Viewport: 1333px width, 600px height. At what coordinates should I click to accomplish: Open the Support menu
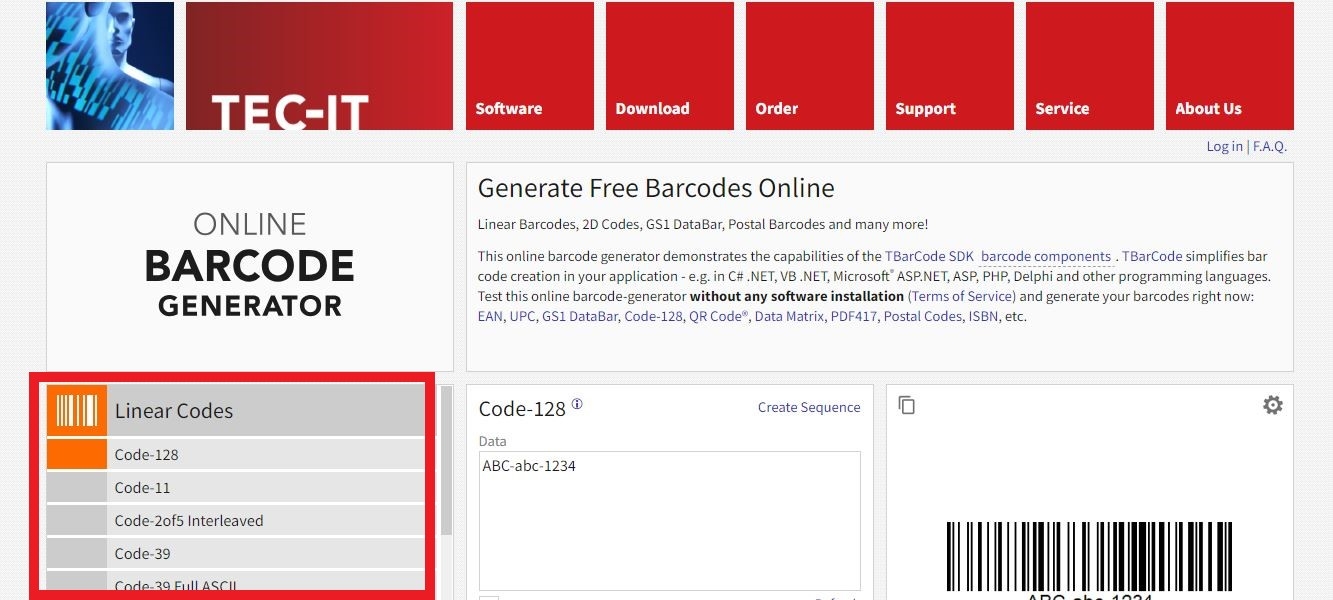[950, 66]
